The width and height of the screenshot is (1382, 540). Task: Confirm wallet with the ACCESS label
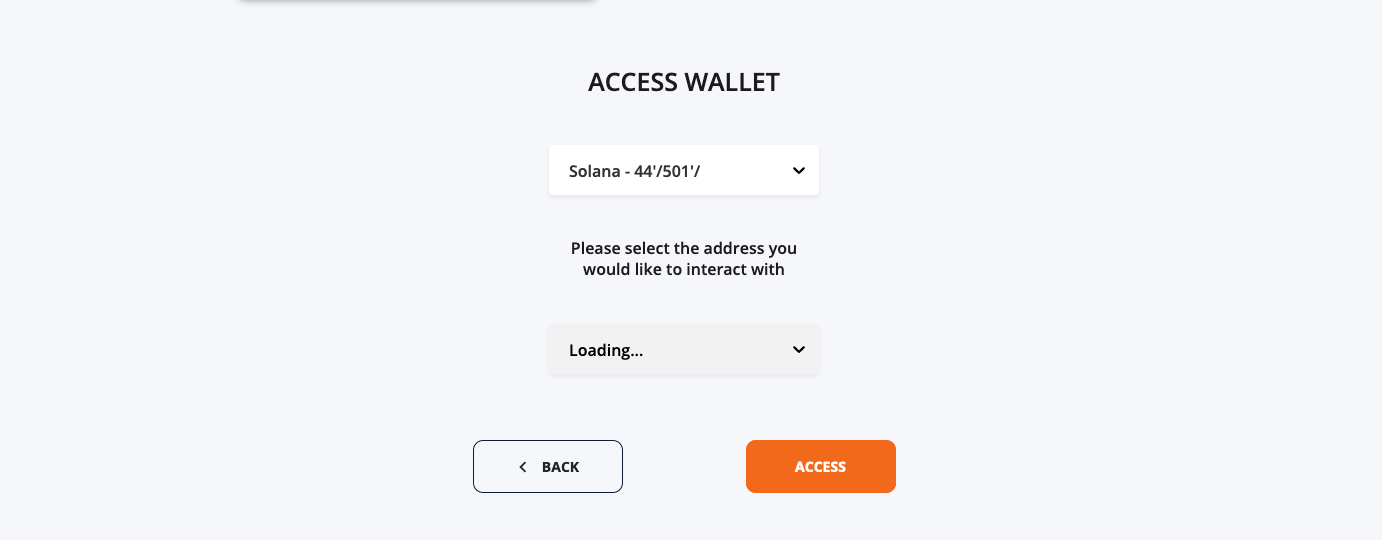pos(821,467)
